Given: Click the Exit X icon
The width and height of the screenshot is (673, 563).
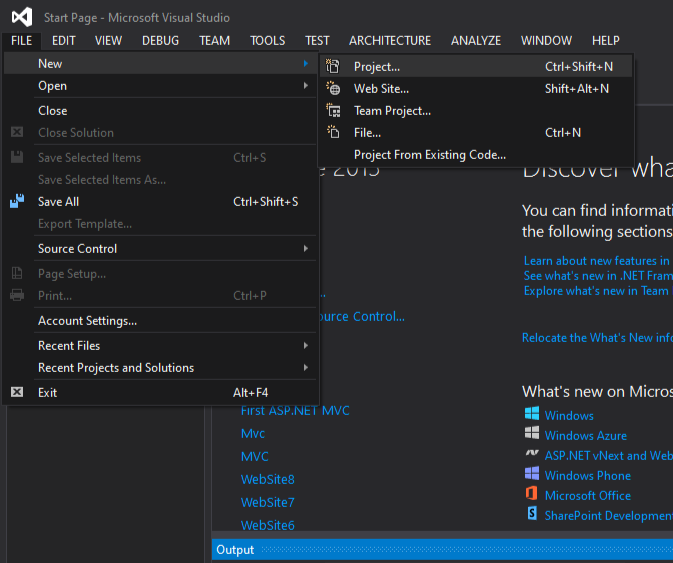Looking at the screenshot, I should tap(17, 392).
